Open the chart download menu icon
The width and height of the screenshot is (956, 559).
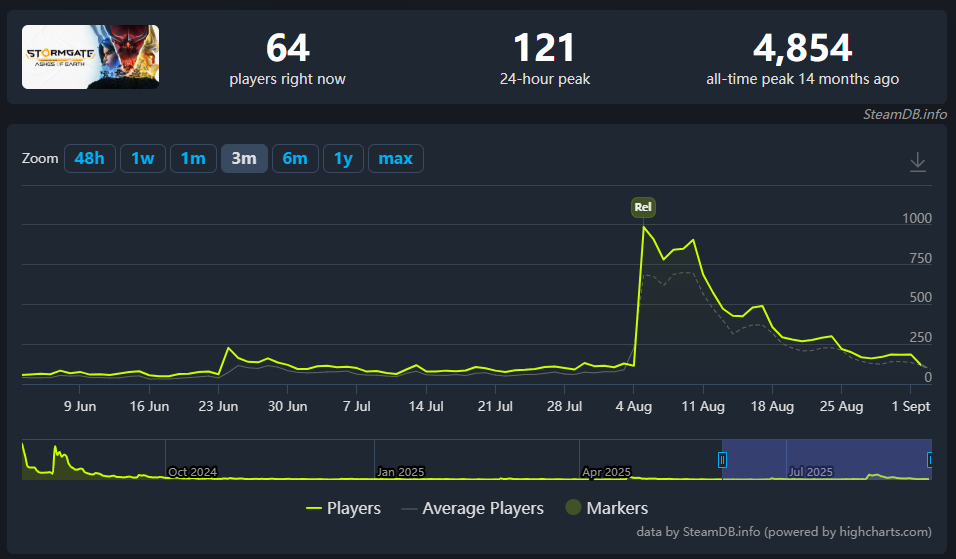[918, 162]
